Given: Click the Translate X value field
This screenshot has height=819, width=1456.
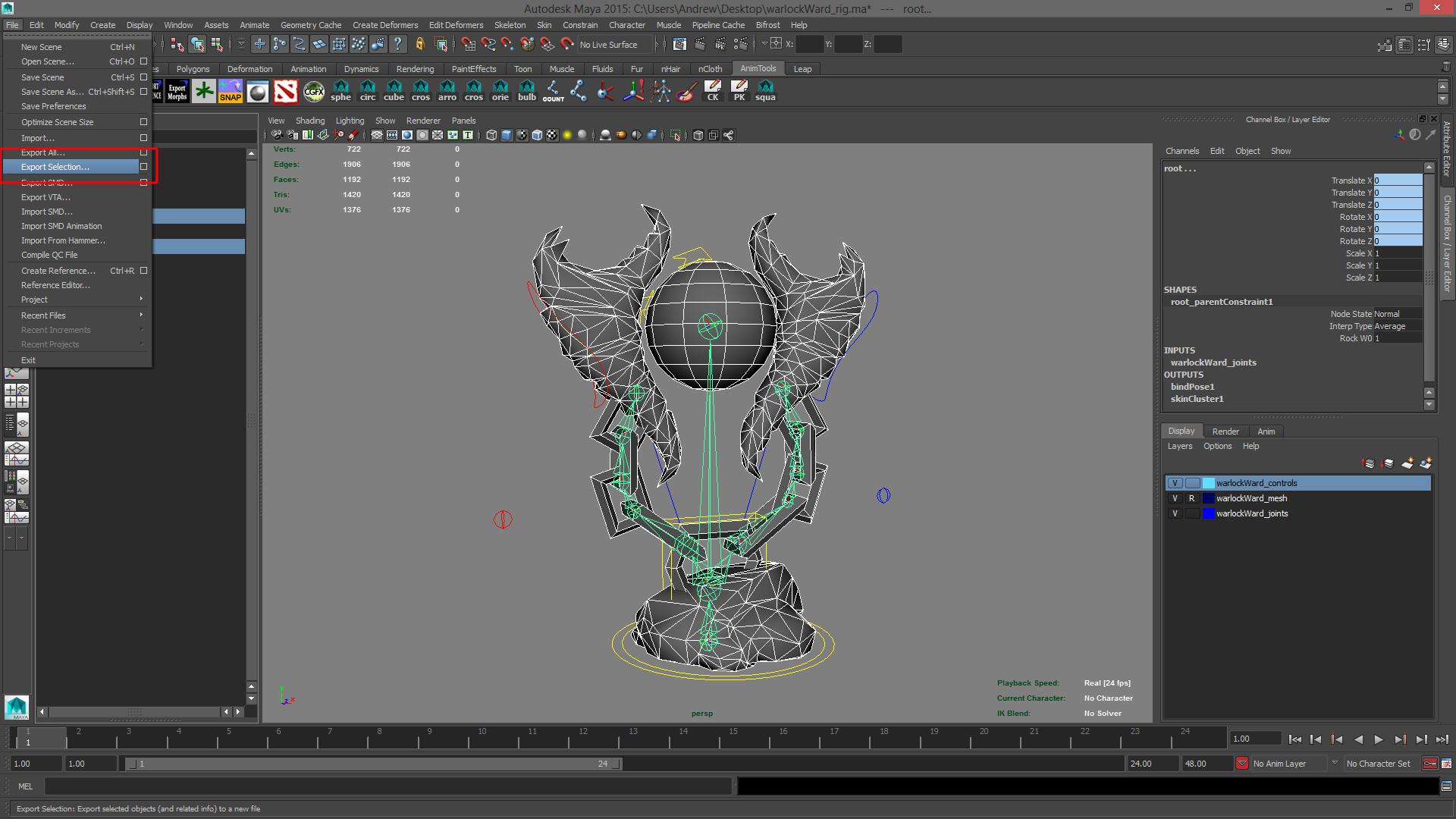Looking at the screenshot, I should click(1398, 180).
